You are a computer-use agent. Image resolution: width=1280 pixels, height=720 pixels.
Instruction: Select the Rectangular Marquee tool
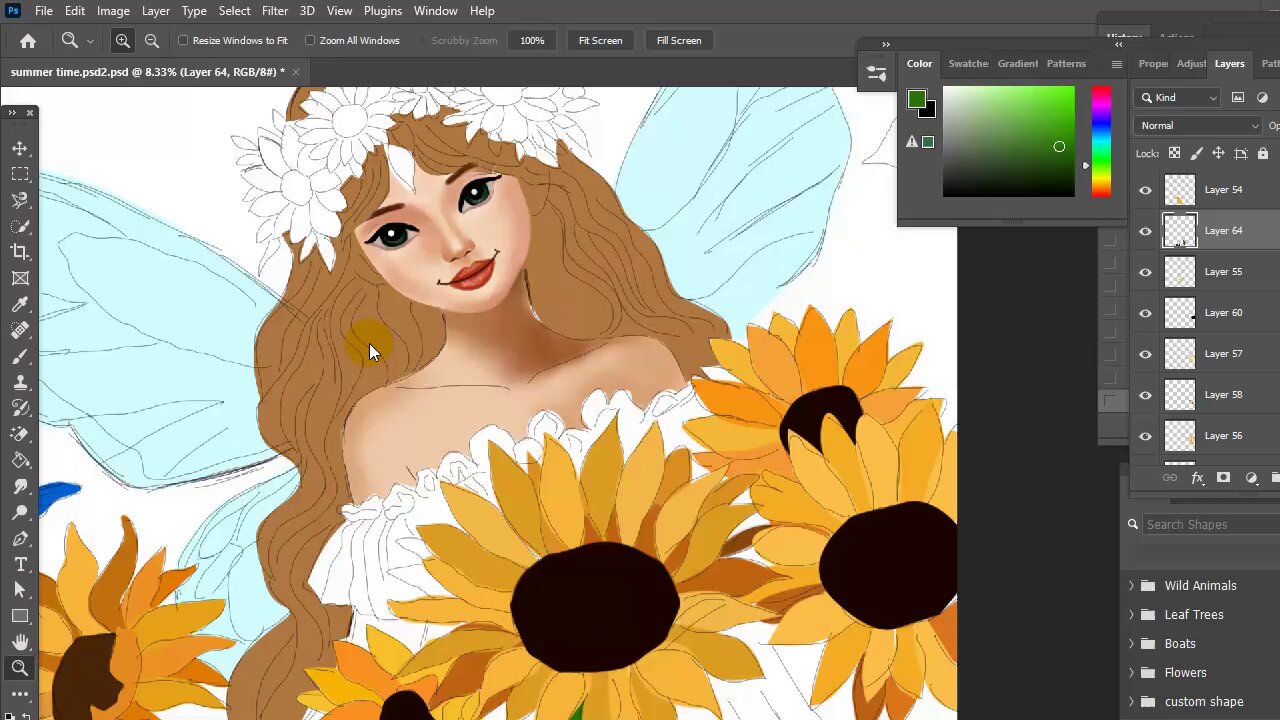[20, 174]
